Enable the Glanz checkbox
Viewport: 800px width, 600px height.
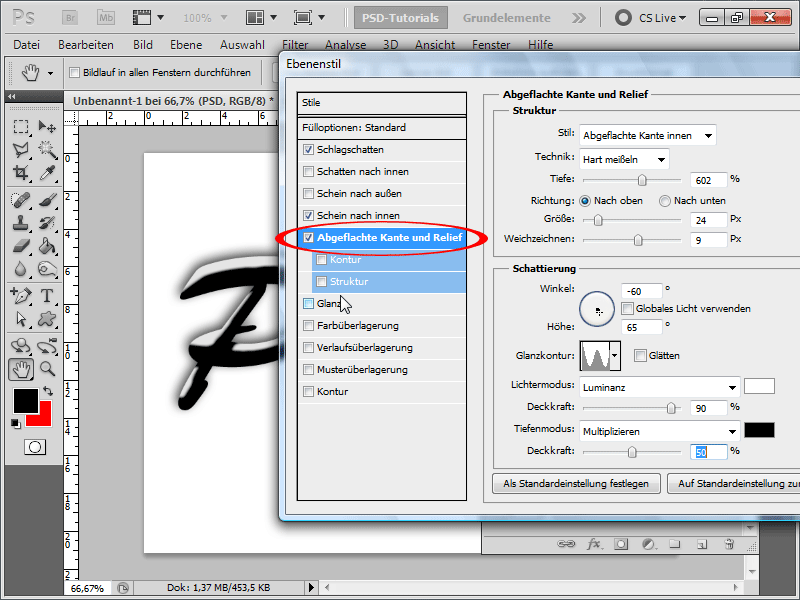pos(308,304)
